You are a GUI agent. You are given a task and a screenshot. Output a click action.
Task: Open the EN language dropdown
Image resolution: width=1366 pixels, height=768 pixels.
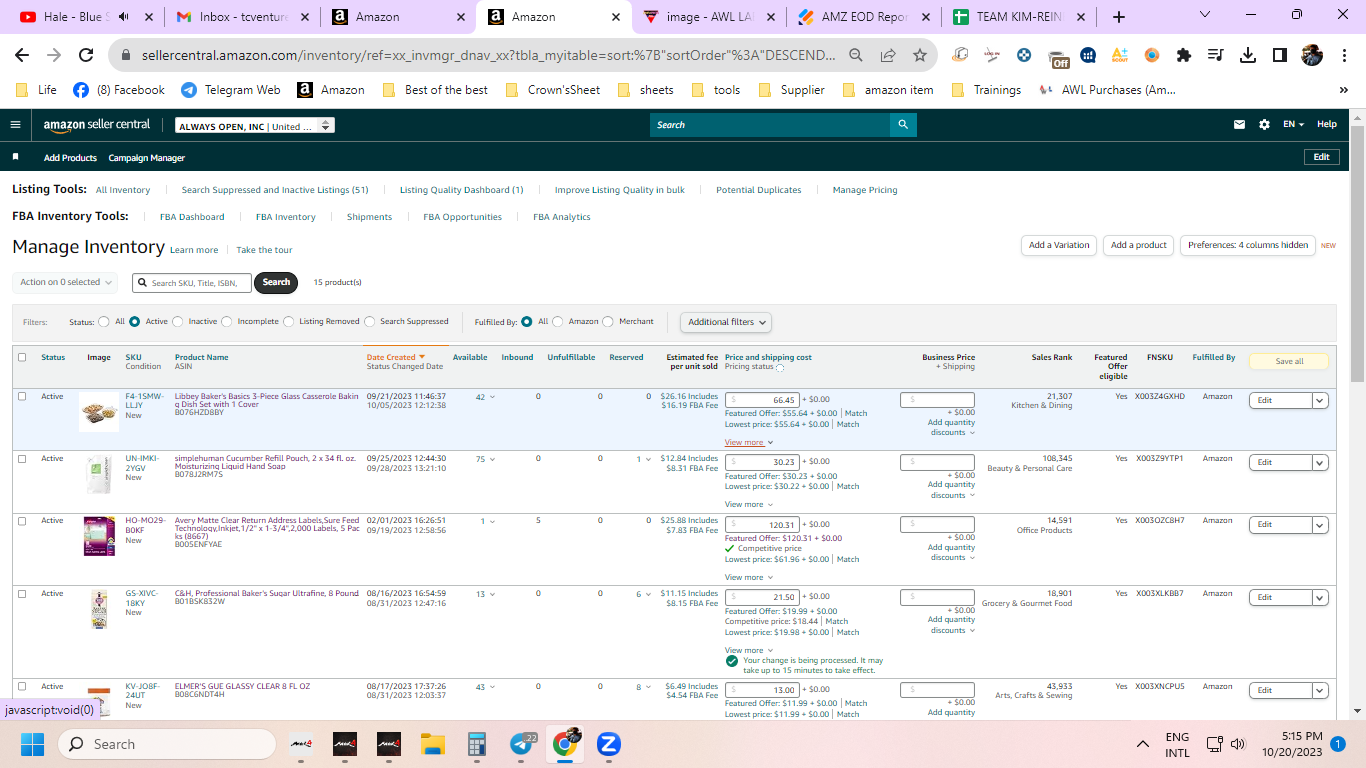click(x=1294, y=125)
